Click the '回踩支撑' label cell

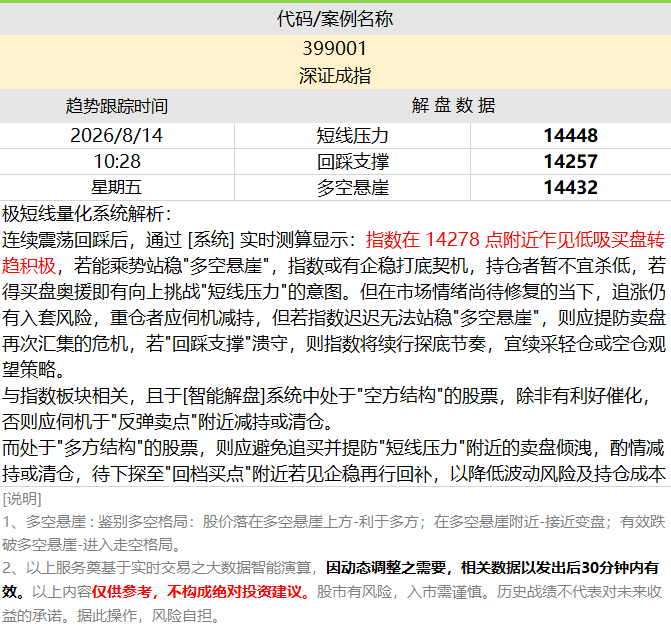click(x=352, y=161)
